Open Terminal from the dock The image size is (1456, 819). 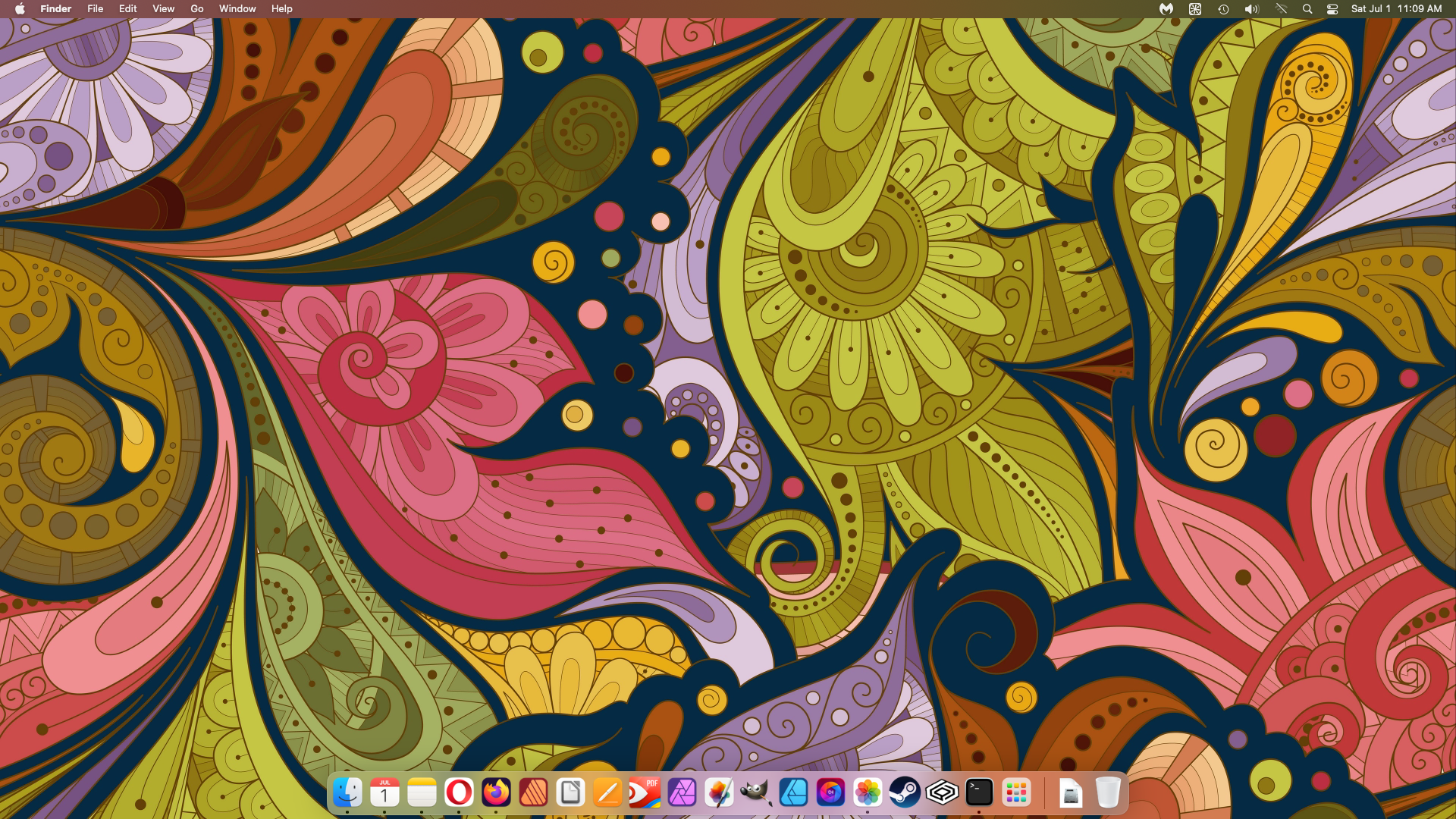pos(979,793)
